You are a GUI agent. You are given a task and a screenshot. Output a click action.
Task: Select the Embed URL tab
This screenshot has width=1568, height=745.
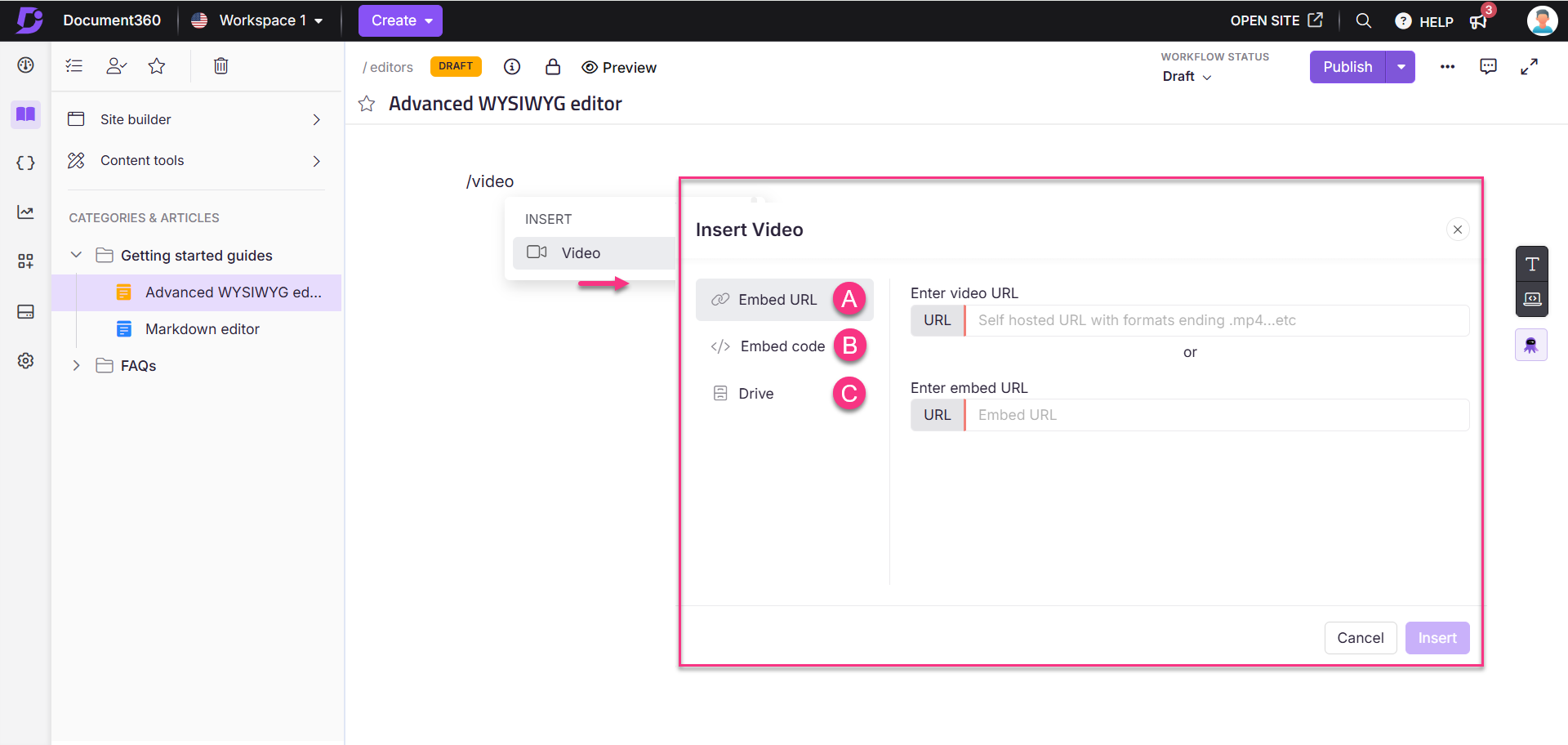tap(785, 300)
